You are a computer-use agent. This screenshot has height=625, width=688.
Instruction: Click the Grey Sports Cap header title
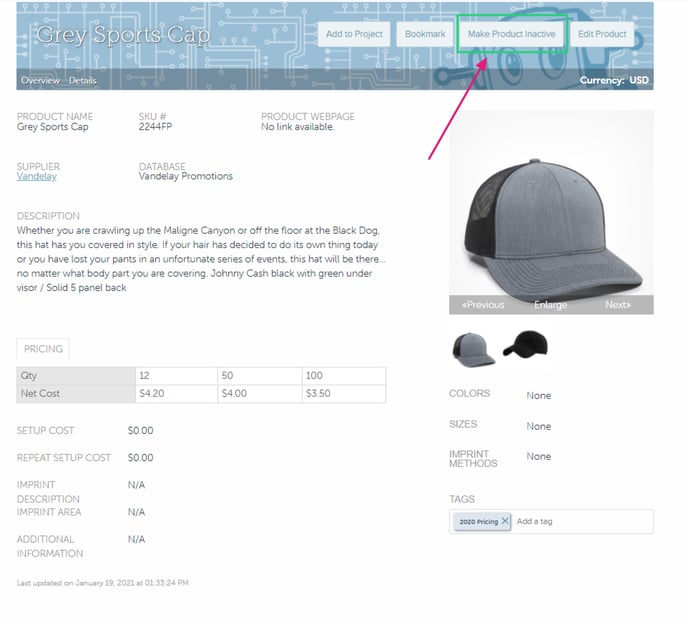(123, 34)
